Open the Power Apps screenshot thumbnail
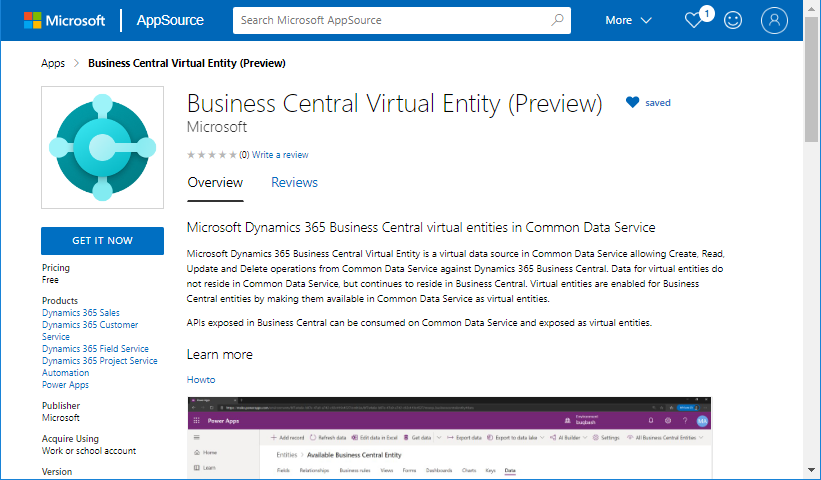 449,438
